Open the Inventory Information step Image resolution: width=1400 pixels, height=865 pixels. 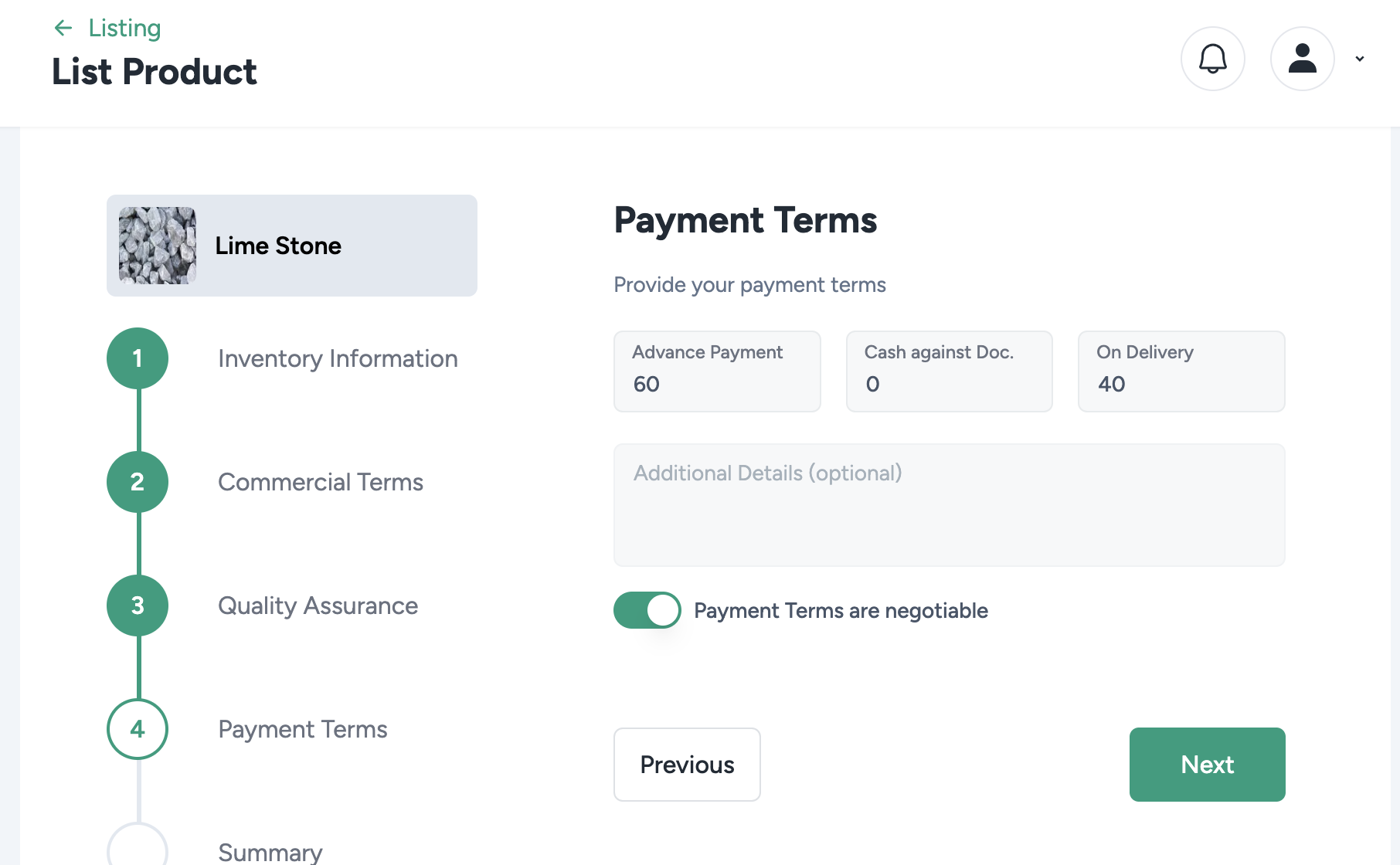point(338,358)
